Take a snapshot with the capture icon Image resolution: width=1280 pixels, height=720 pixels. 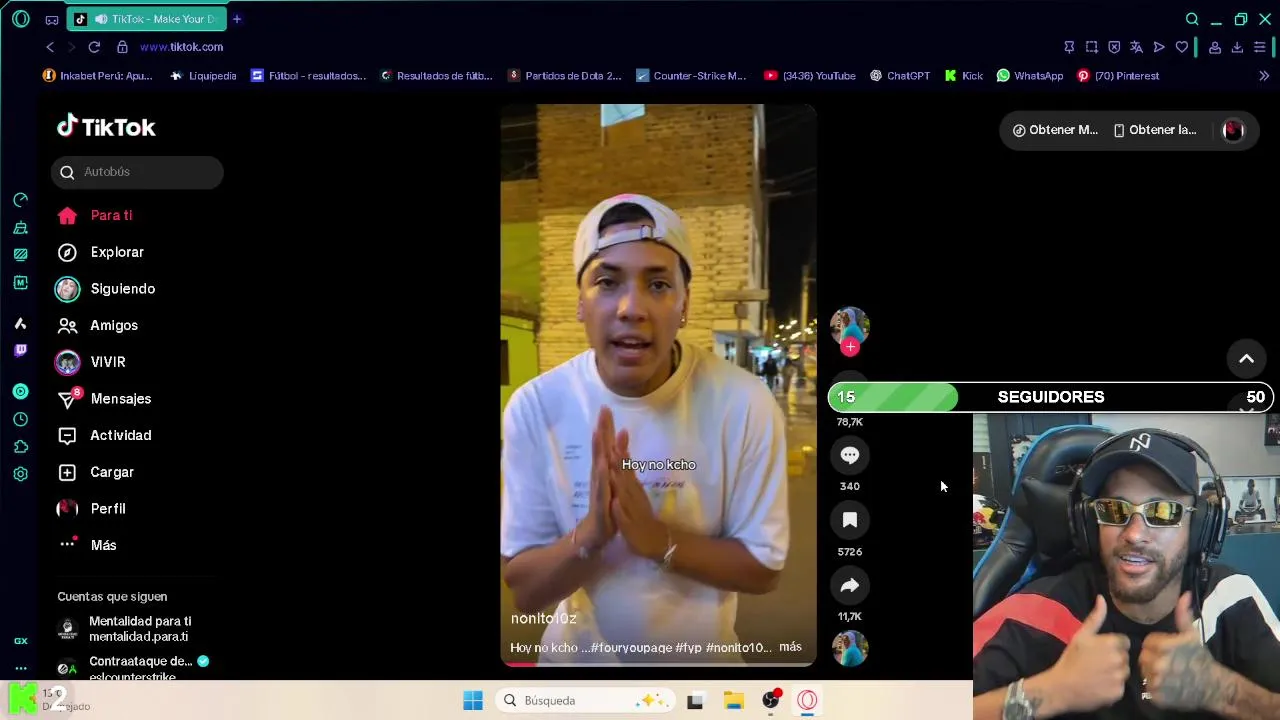pyautogui.click(x=1092, y=47)
